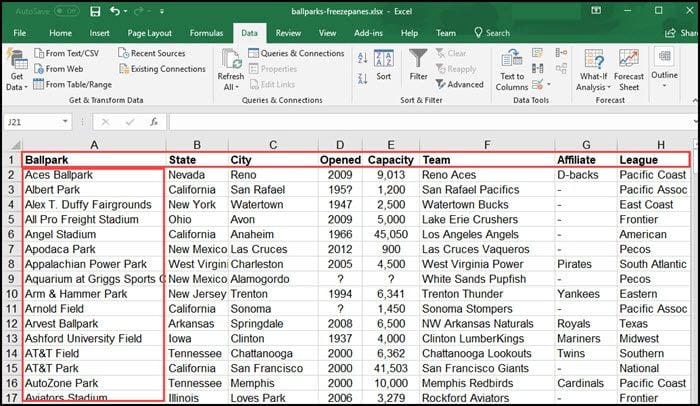Open the File tab
700x406 pixels.
point(19,33)
